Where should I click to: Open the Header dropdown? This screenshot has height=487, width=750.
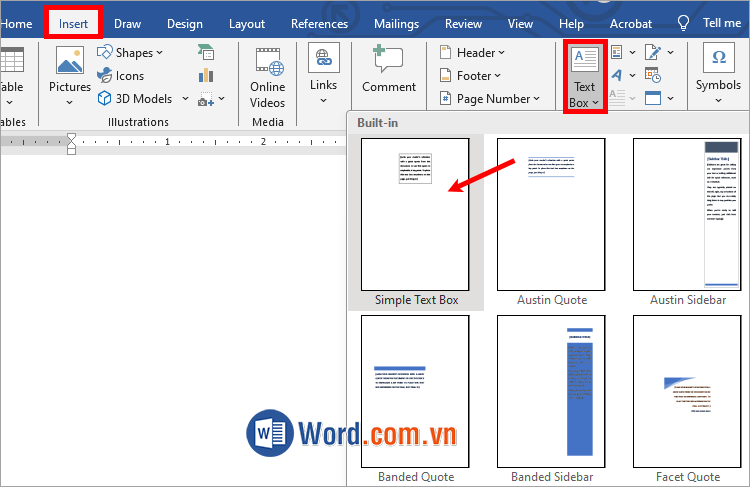[x=472, y=53]
